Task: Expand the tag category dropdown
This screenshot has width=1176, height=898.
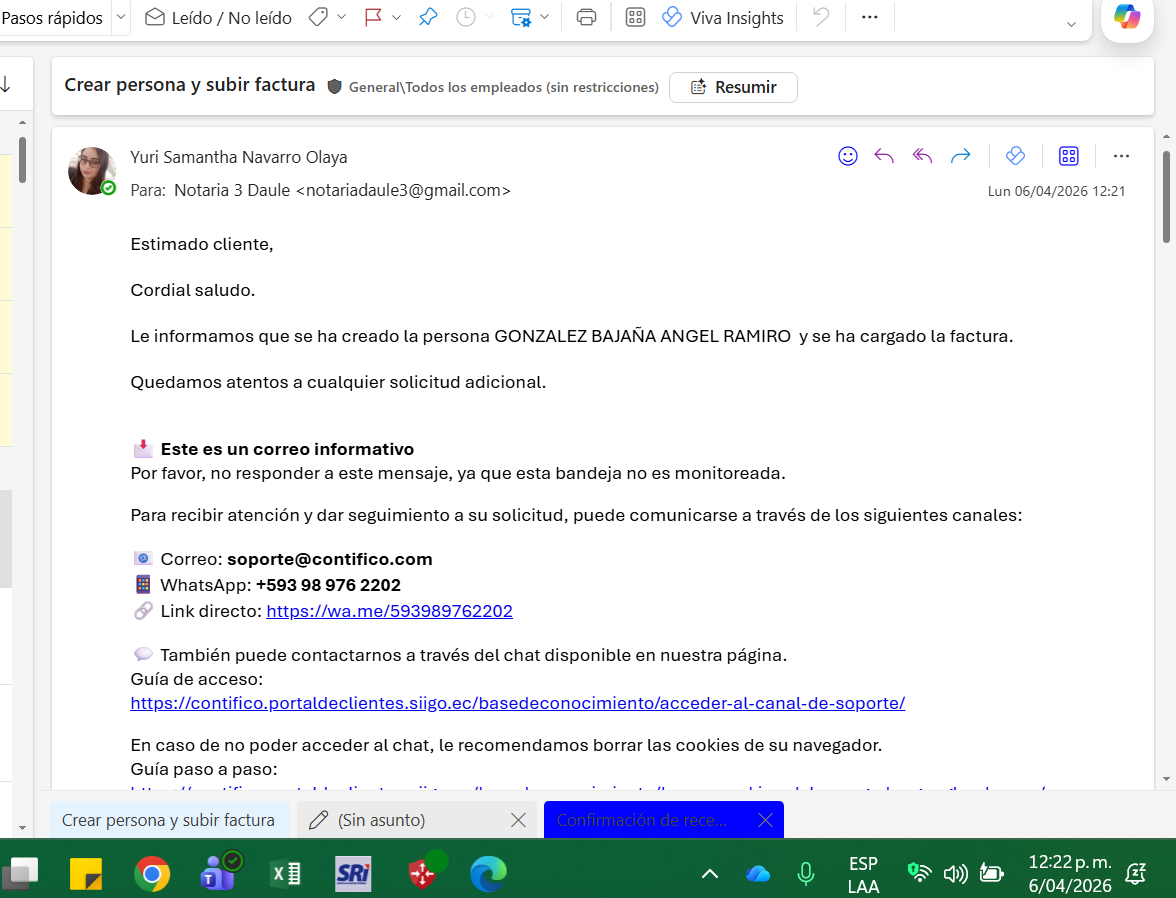Action: click(x=341, y=17)
